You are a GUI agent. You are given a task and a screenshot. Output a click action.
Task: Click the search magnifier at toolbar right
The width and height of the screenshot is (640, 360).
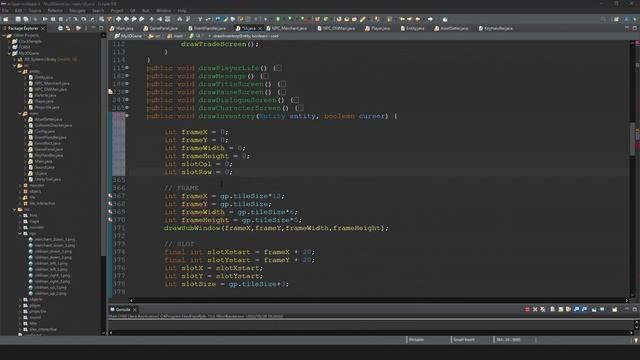click(603, 19)
